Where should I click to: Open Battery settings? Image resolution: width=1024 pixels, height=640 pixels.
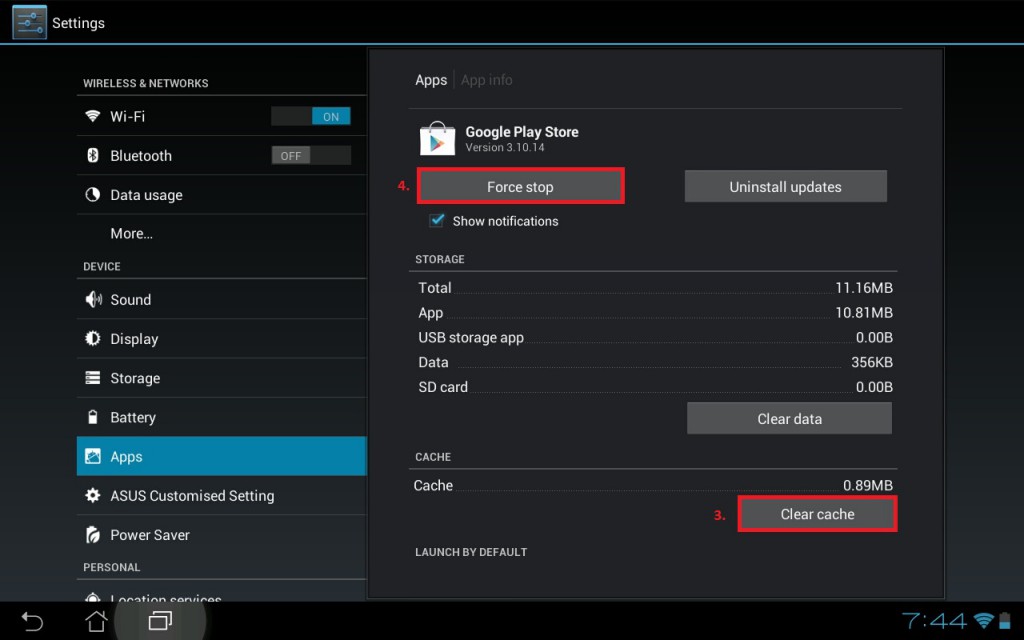221,417
